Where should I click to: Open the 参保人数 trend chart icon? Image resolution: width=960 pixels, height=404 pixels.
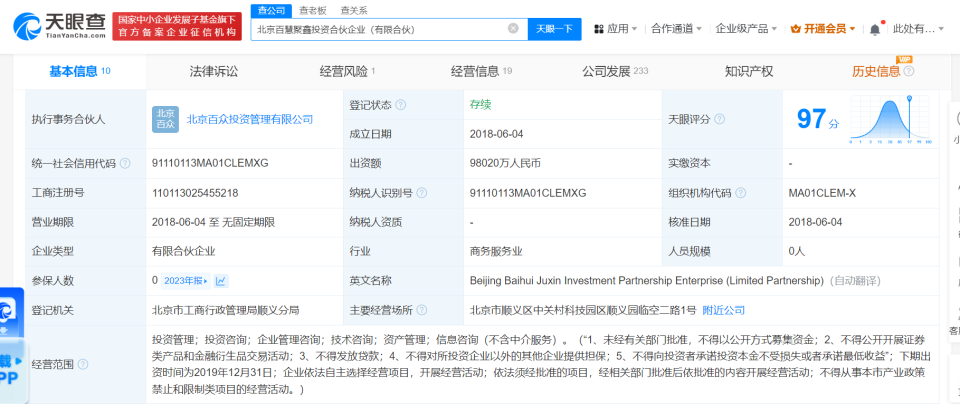click(x=221, y=281)
